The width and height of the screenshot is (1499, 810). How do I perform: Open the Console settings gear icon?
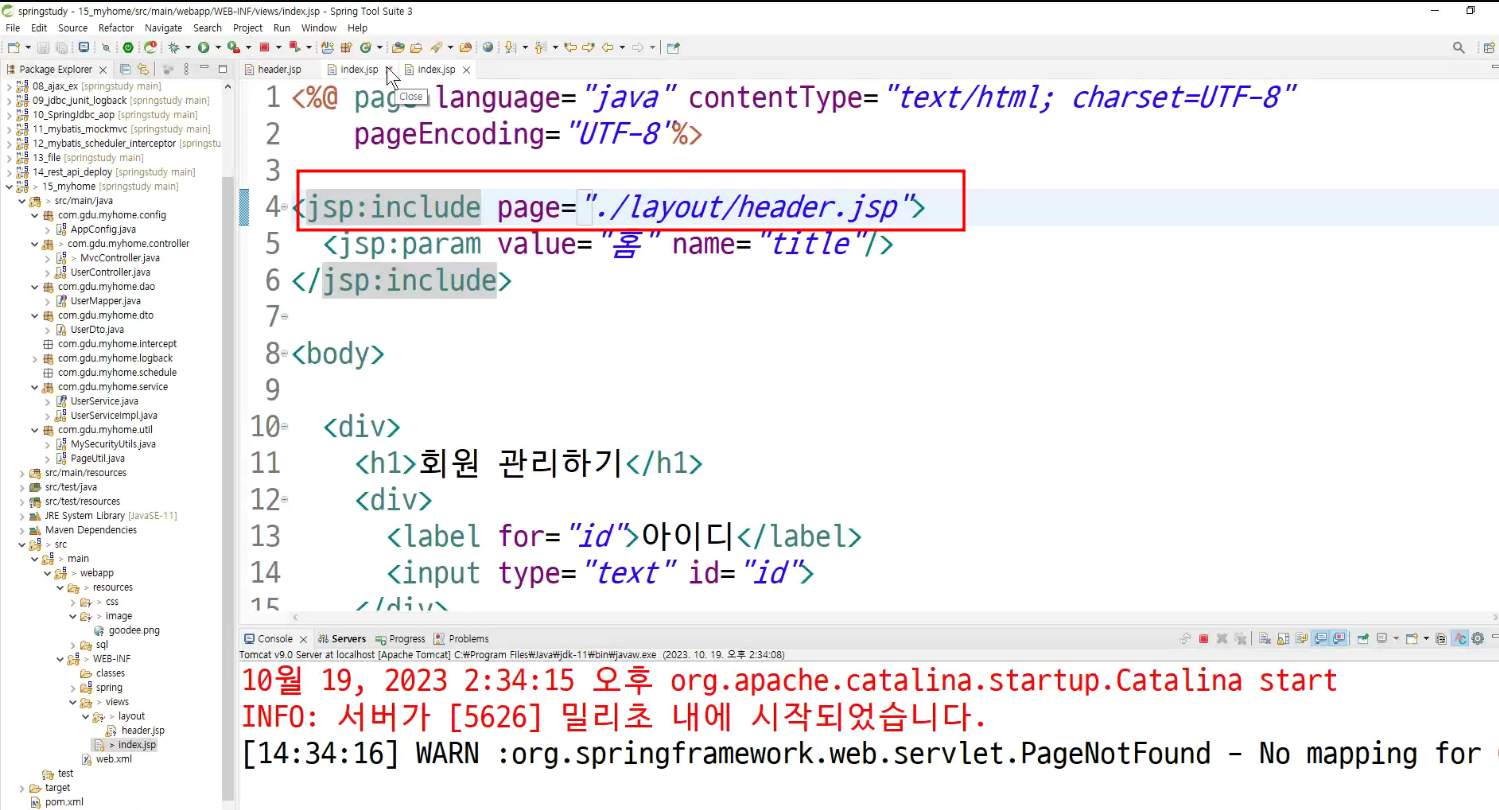1477,638
